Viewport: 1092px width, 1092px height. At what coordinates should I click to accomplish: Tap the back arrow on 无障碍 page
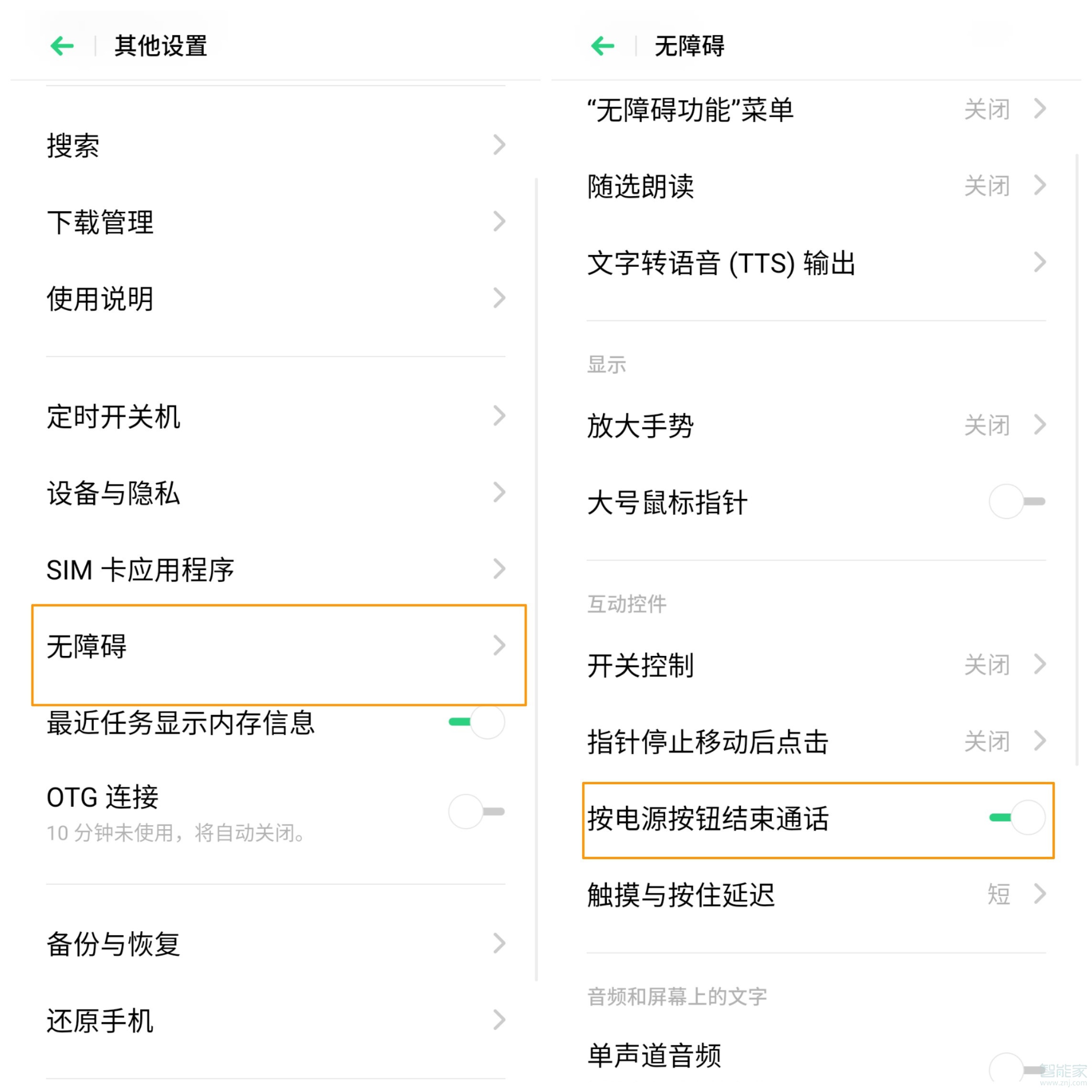[602, 46]
